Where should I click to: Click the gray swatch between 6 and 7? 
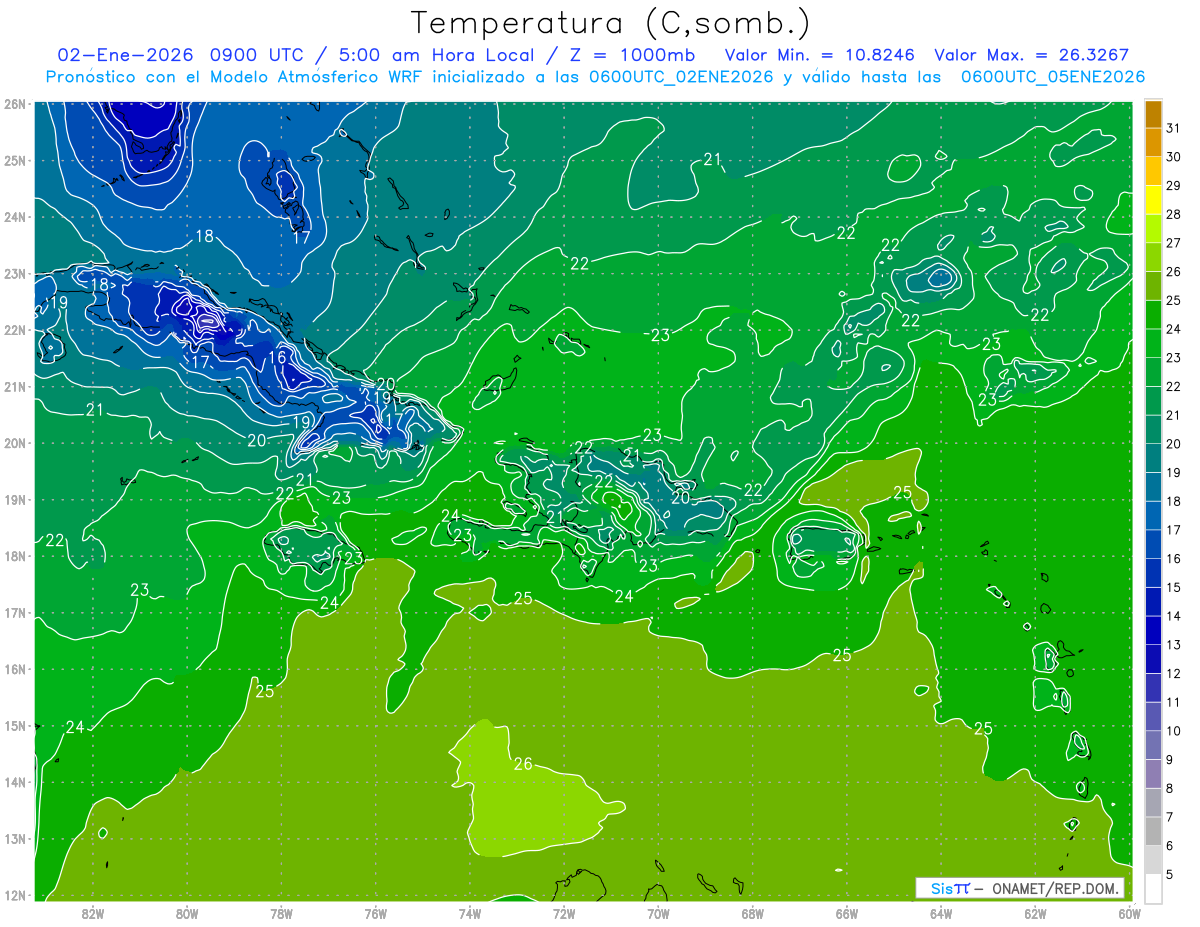click(1154, 831)
